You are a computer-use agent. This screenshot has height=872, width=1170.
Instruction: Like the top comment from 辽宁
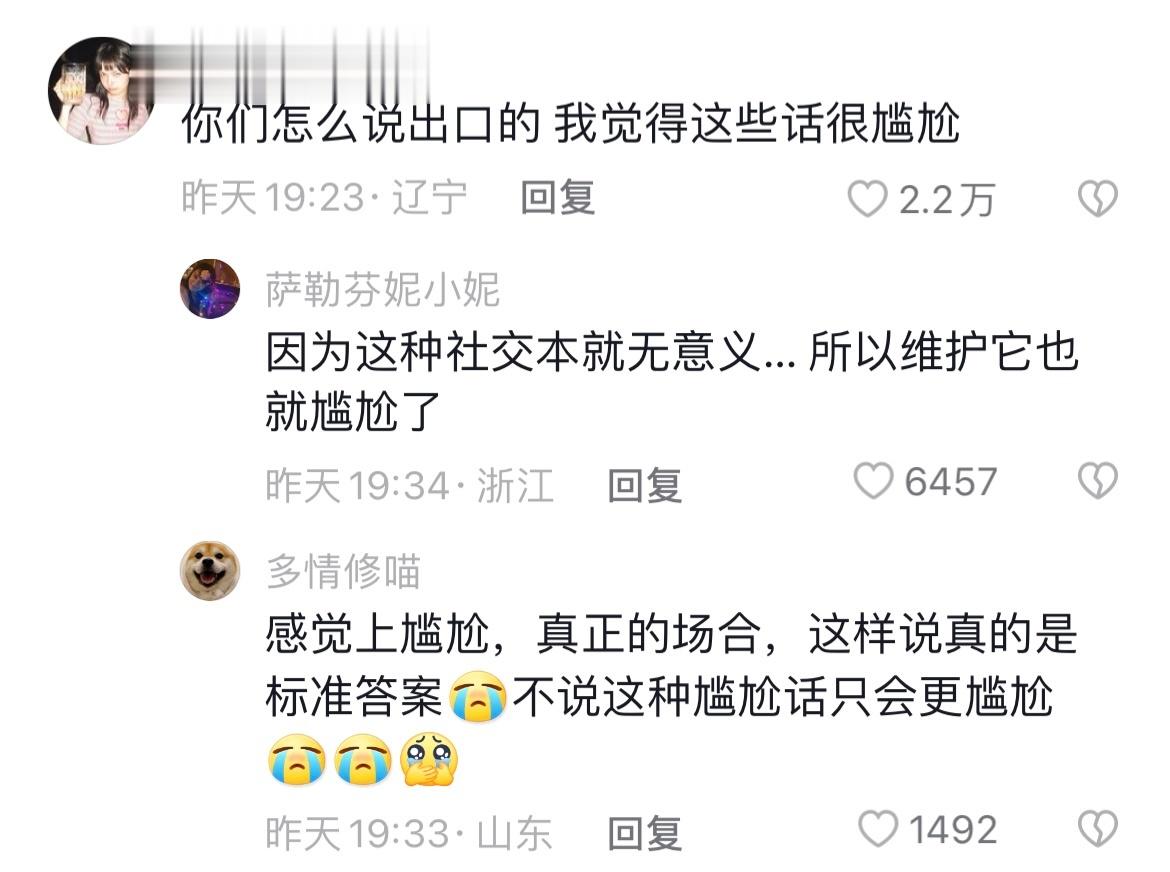[x=867, y=199]
